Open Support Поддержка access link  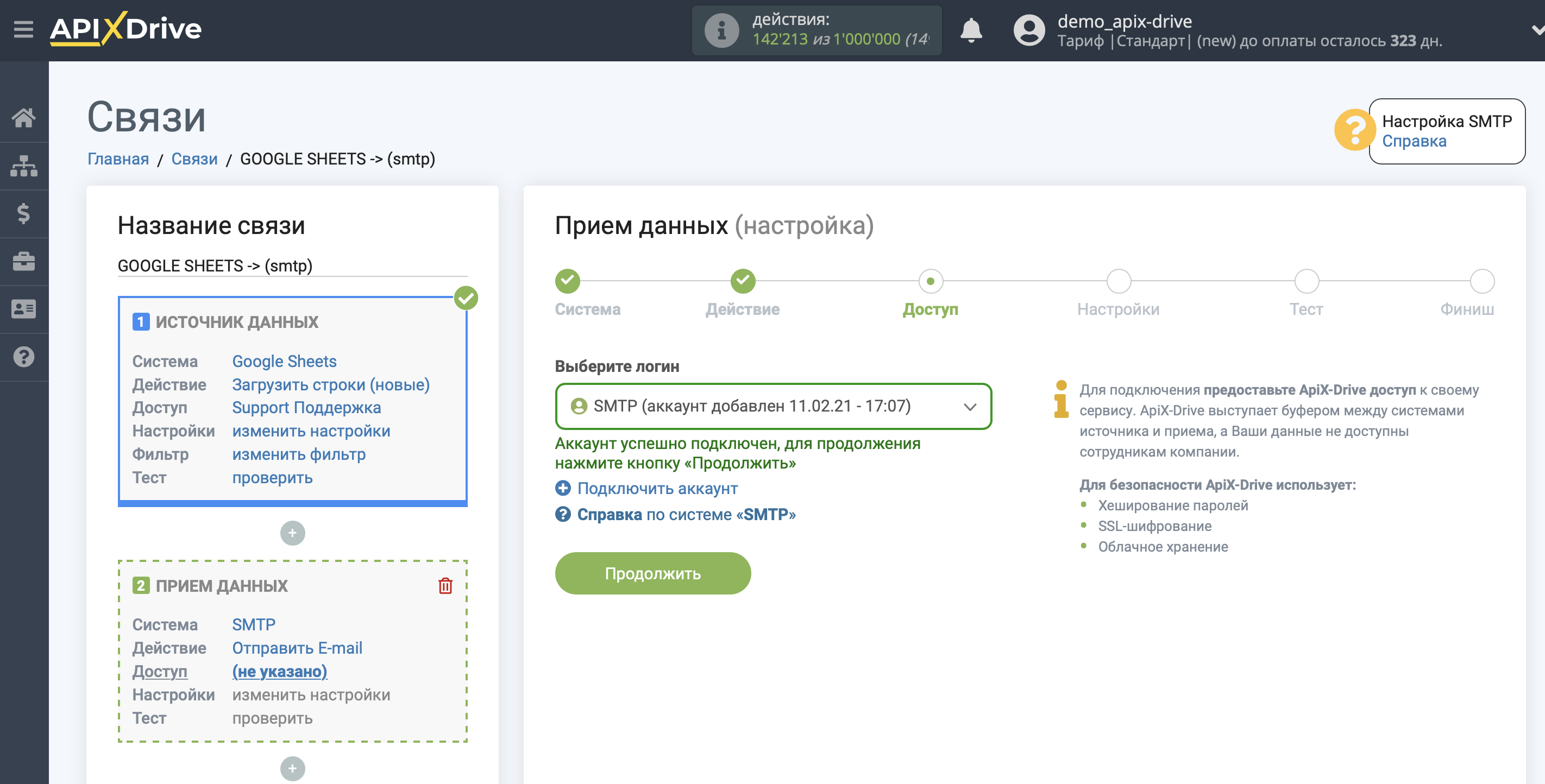(x=306, y=408)
